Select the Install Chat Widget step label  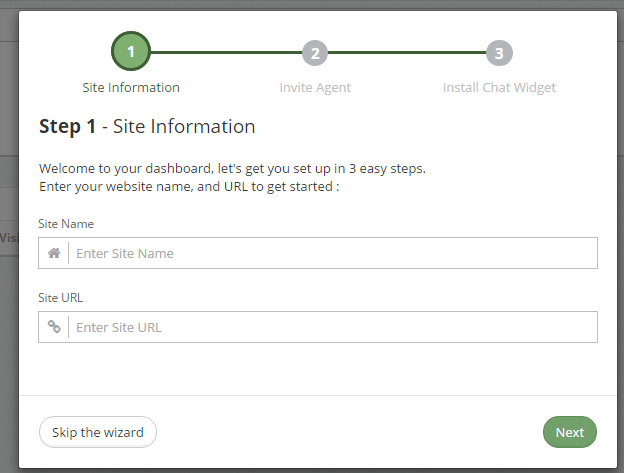click(499, 87)
